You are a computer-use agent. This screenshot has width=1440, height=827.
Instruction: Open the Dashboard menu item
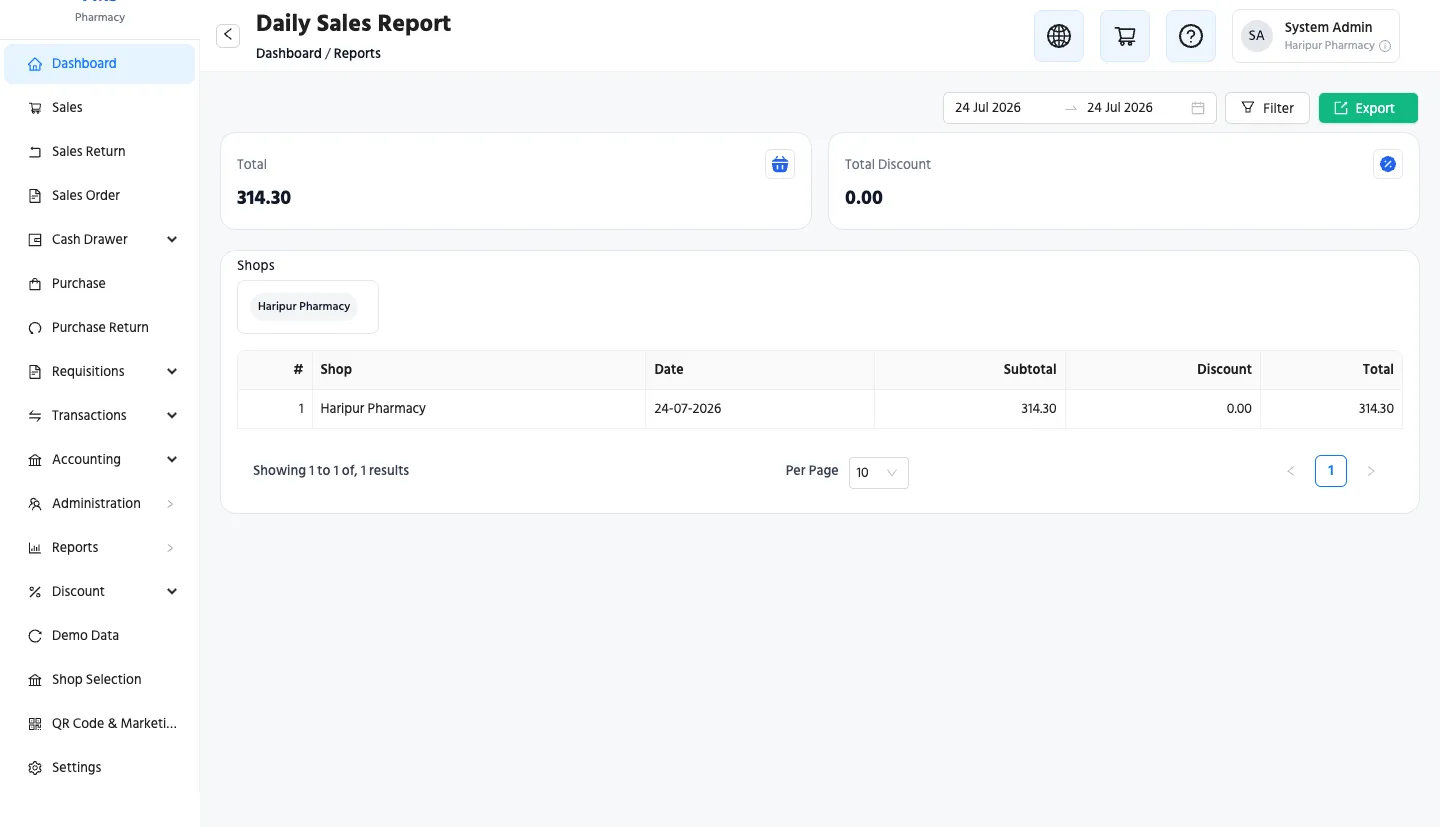pyautogui.click(x=99, y=64)
